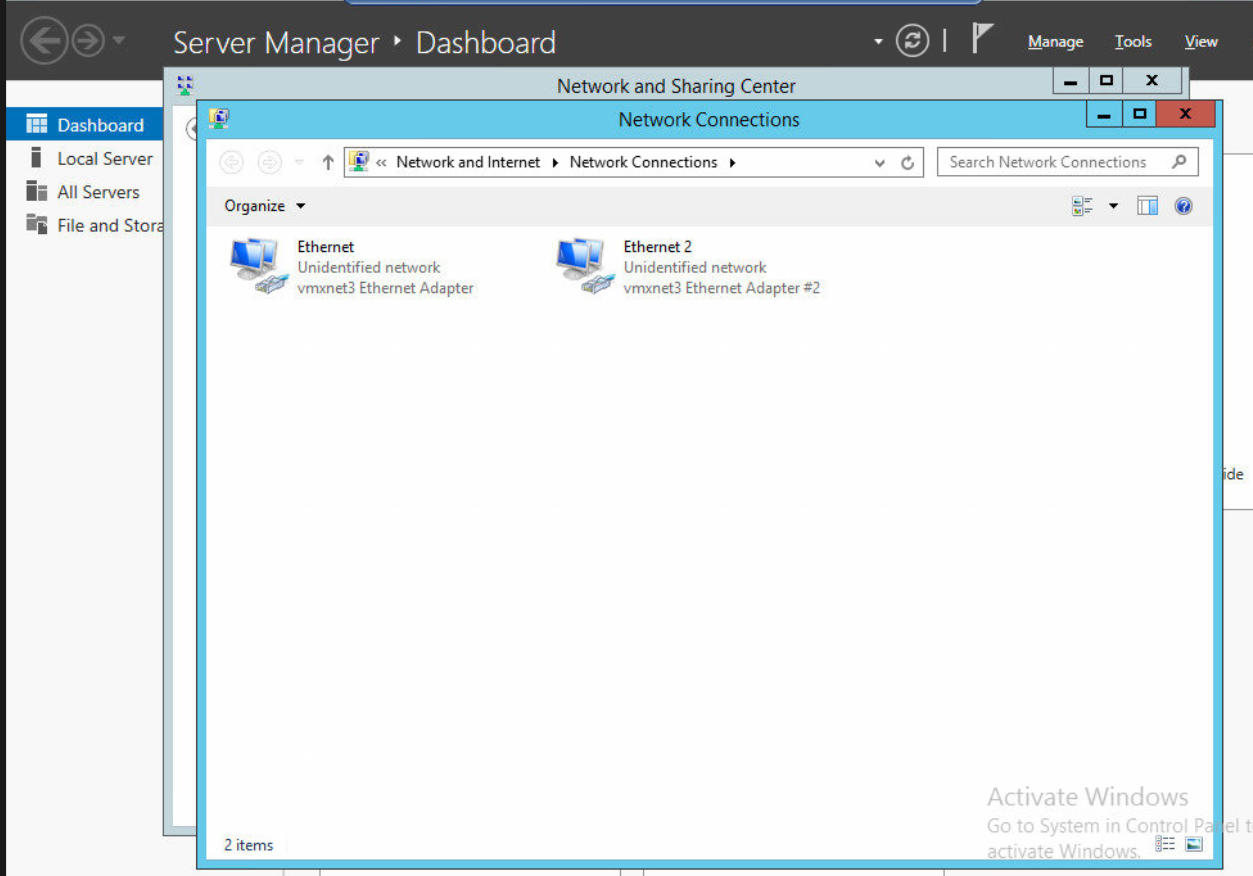Open the Organize menu

coord(264,206)
